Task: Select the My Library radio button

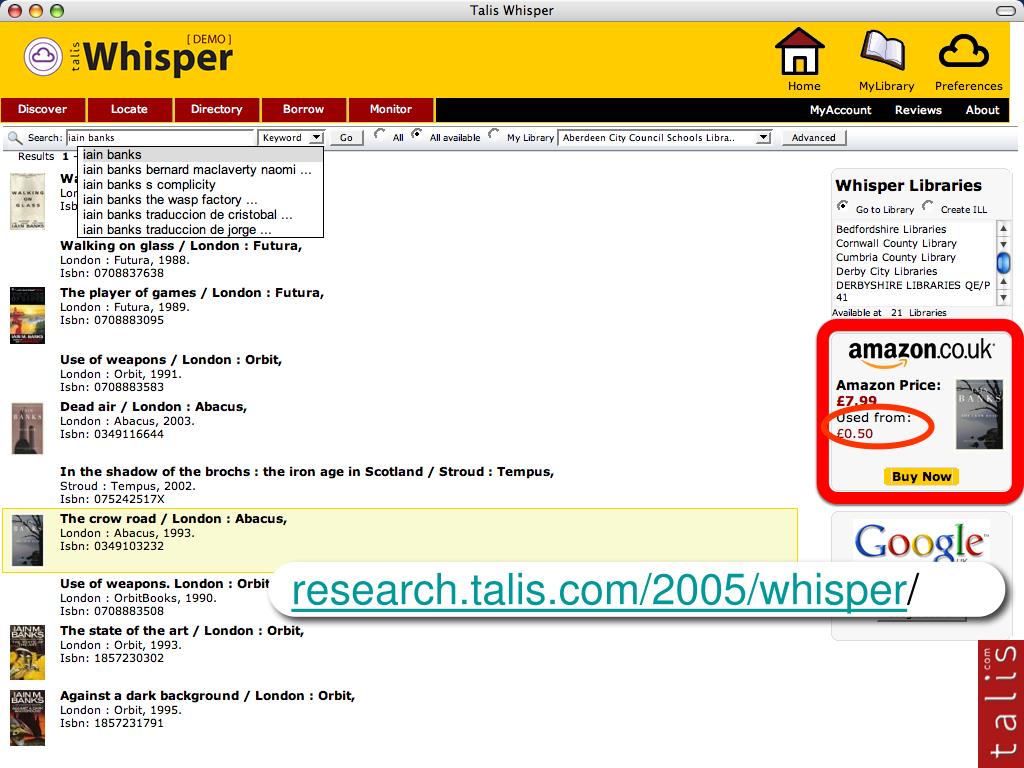Action: pyautogui.click(x=494, y=135)
